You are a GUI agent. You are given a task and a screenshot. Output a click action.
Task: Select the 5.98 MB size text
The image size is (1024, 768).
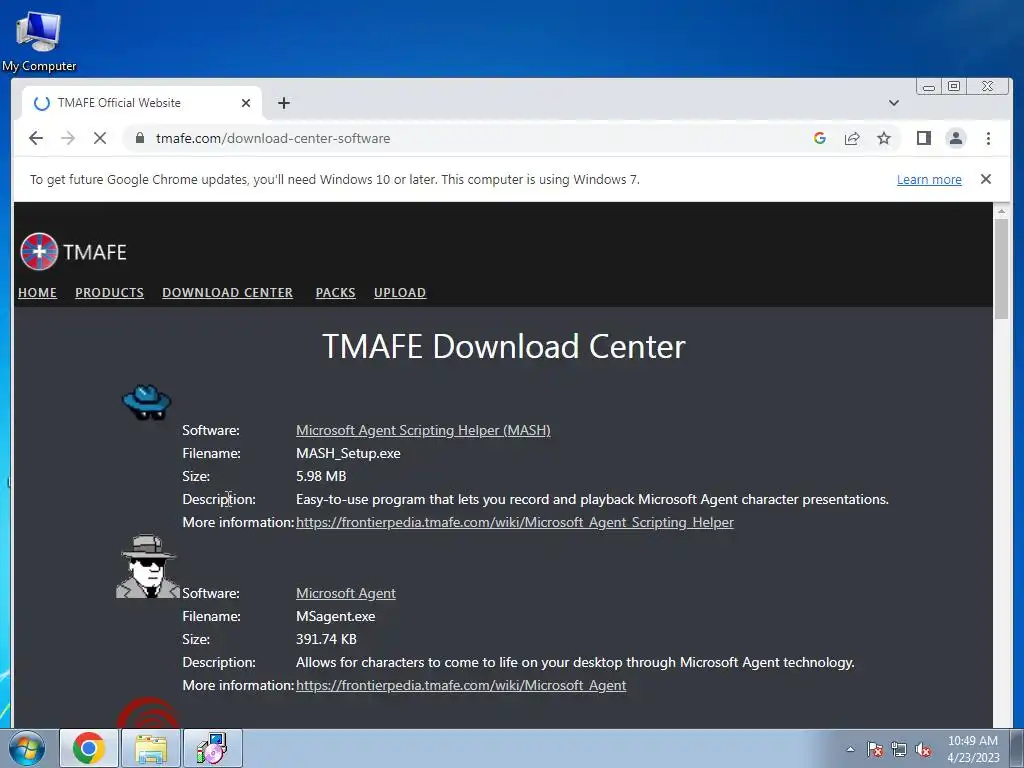pyautogui.click(x=321, y=476)
